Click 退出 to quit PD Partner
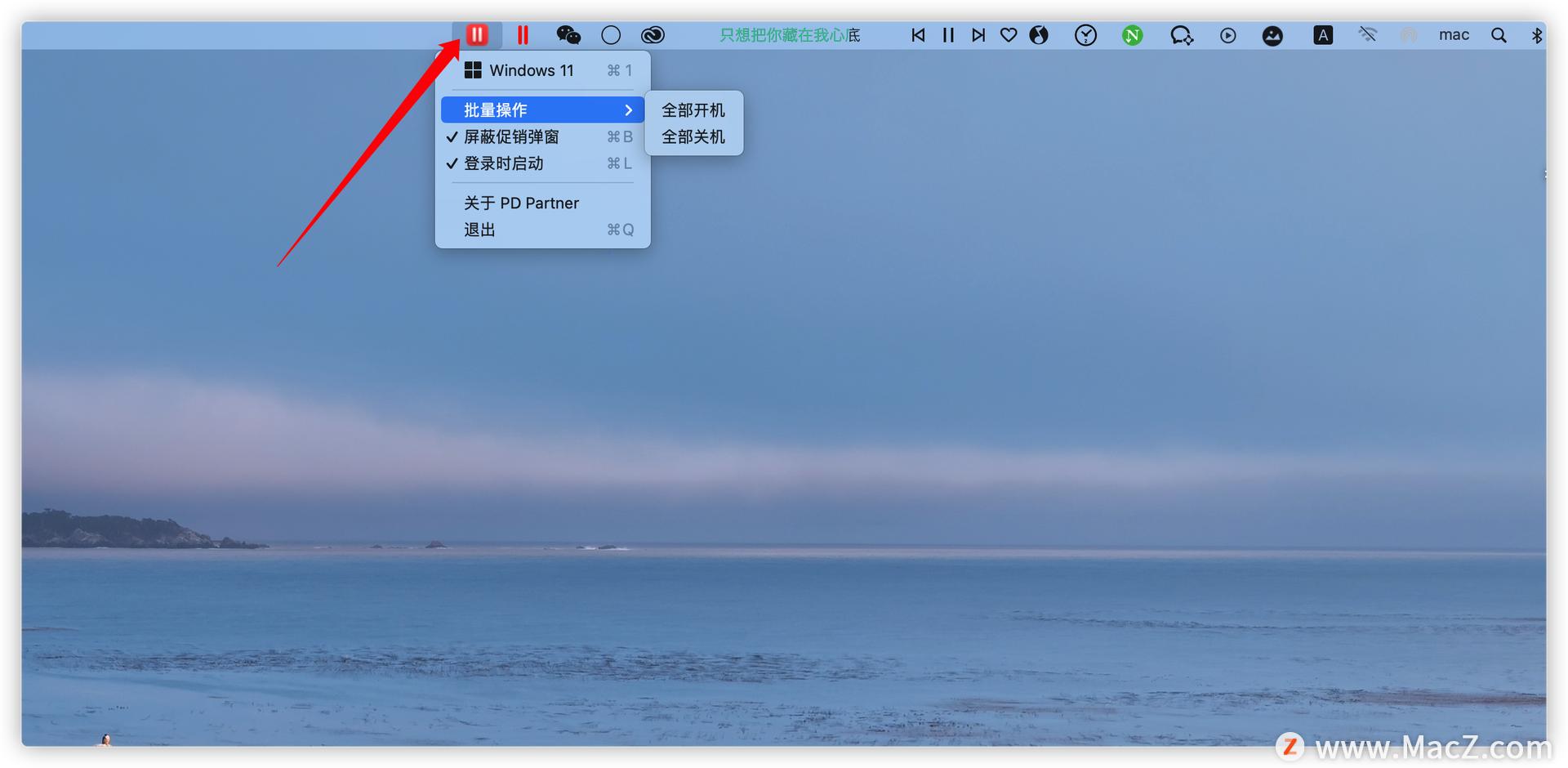The height and width of the screenshot is (768, 1568). tap(479, 230)
